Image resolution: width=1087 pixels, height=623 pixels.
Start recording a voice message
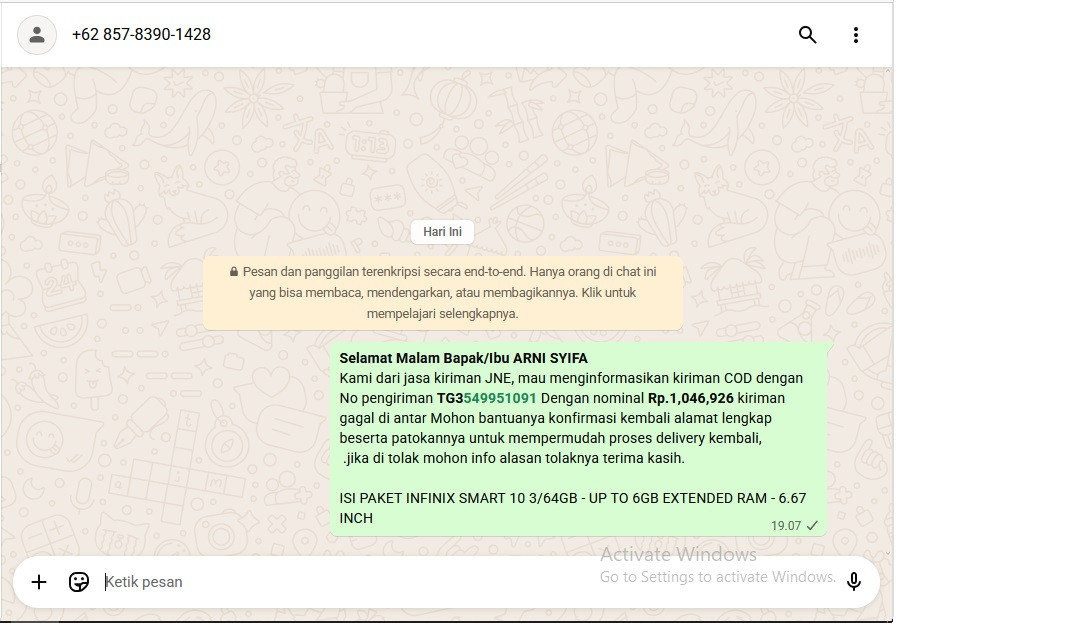(853, 581)
